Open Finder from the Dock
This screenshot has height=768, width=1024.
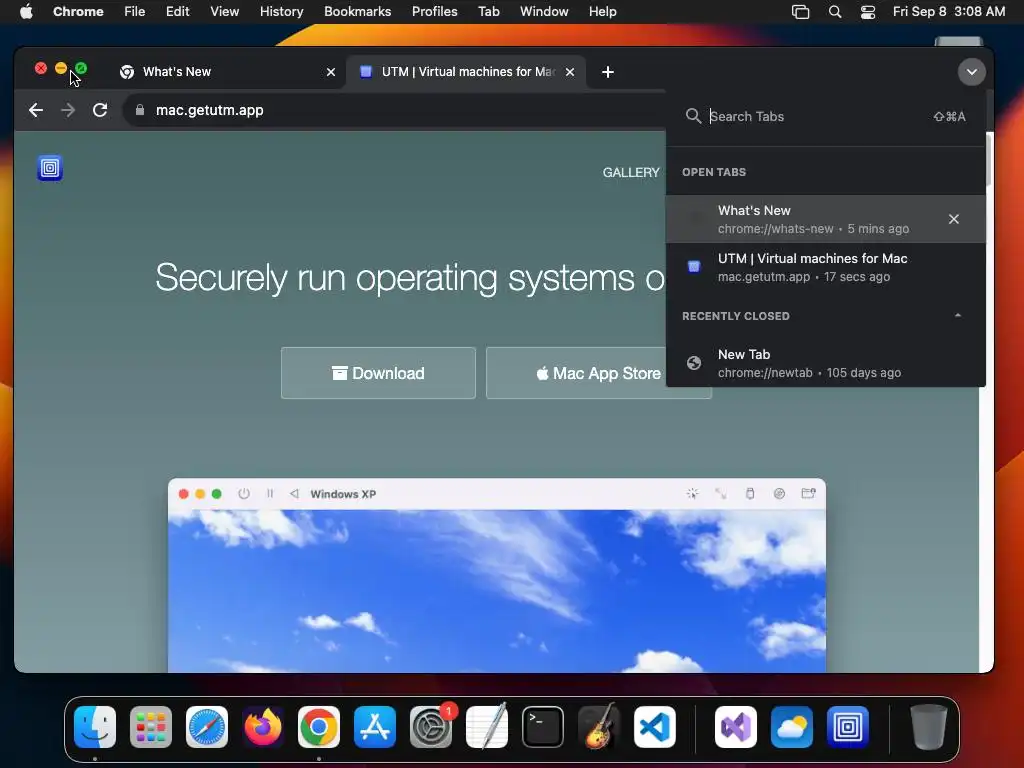pyautogui.click(x=95, y=727)
